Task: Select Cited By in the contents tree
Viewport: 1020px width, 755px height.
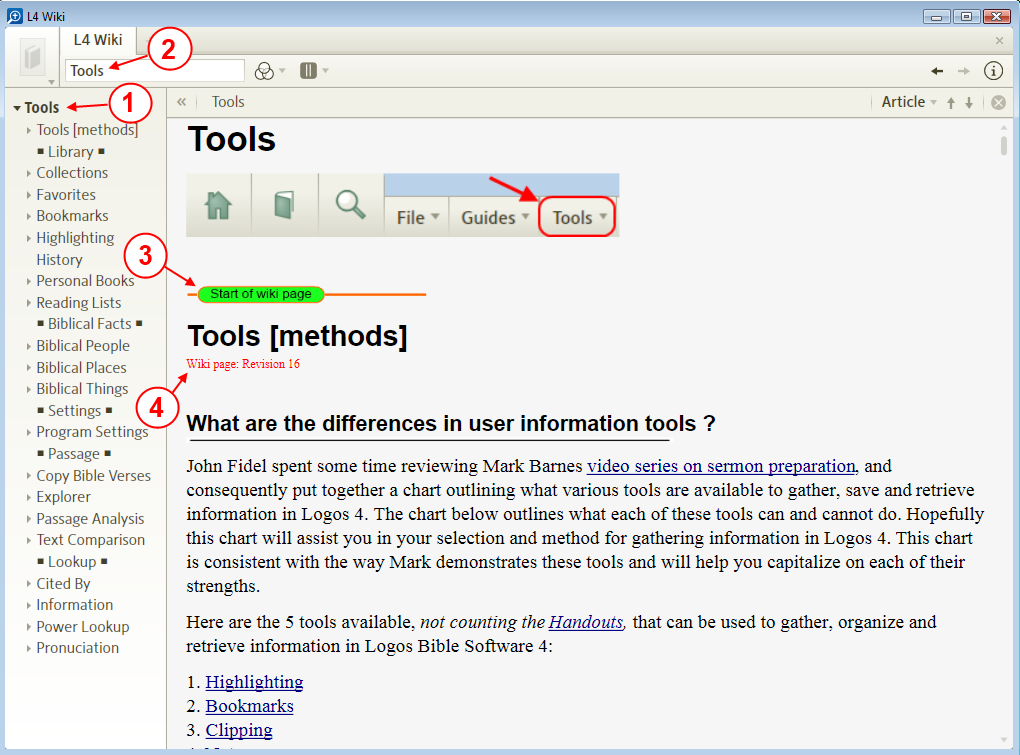Action: [x=63, y=583]
